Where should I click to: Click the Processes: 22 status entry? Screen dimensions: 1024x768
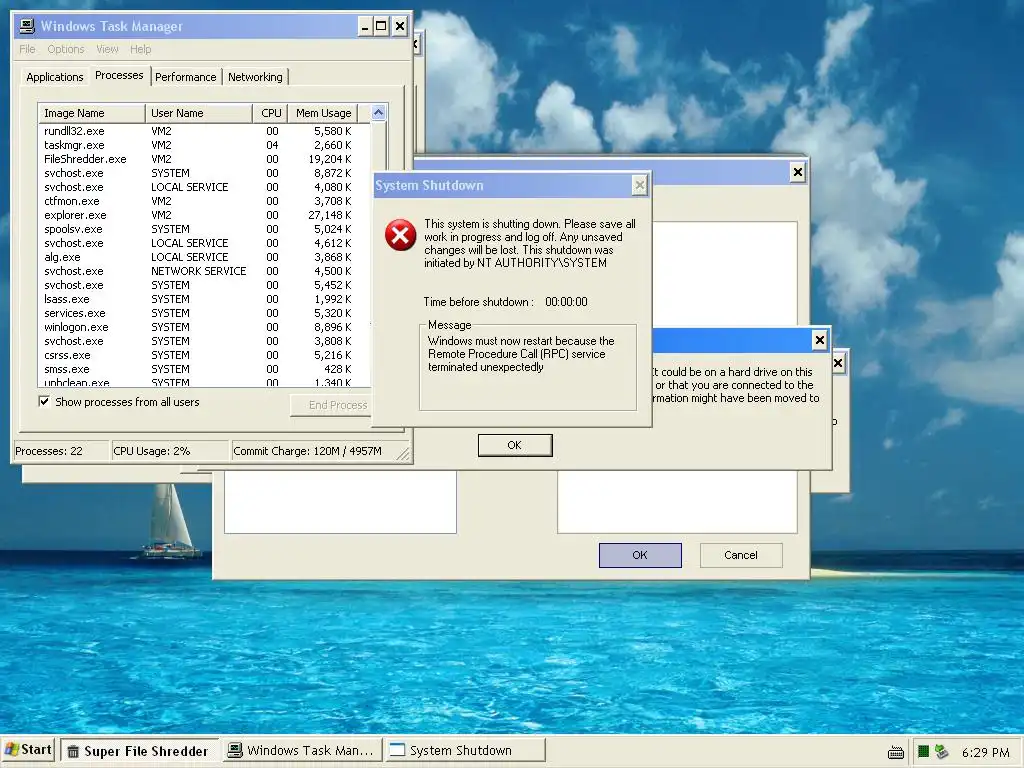coord(61,451)
